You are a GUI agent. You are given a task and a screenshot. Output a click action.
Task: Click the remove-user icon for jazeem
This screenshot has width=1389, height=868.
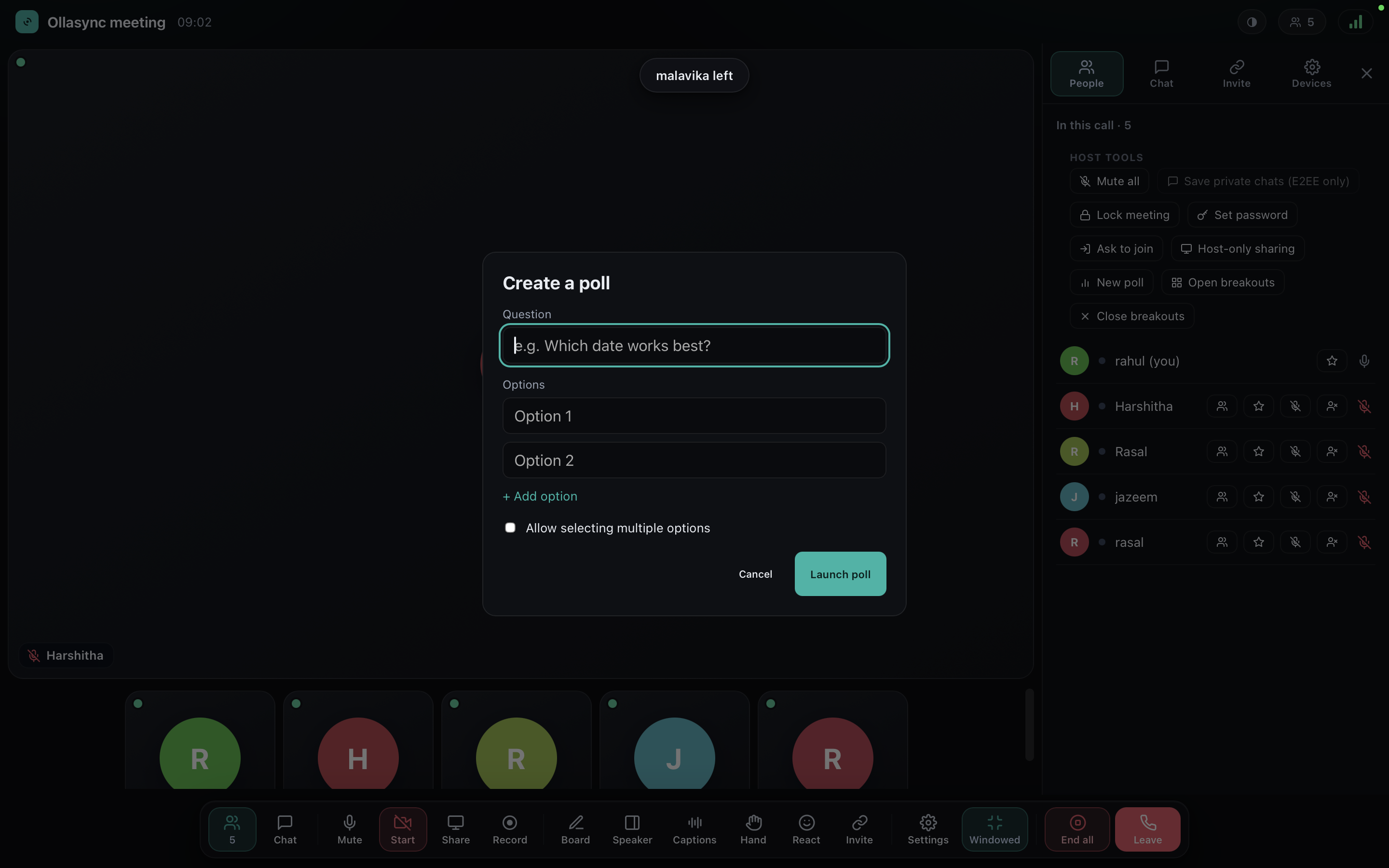[x=1332, y=497]
